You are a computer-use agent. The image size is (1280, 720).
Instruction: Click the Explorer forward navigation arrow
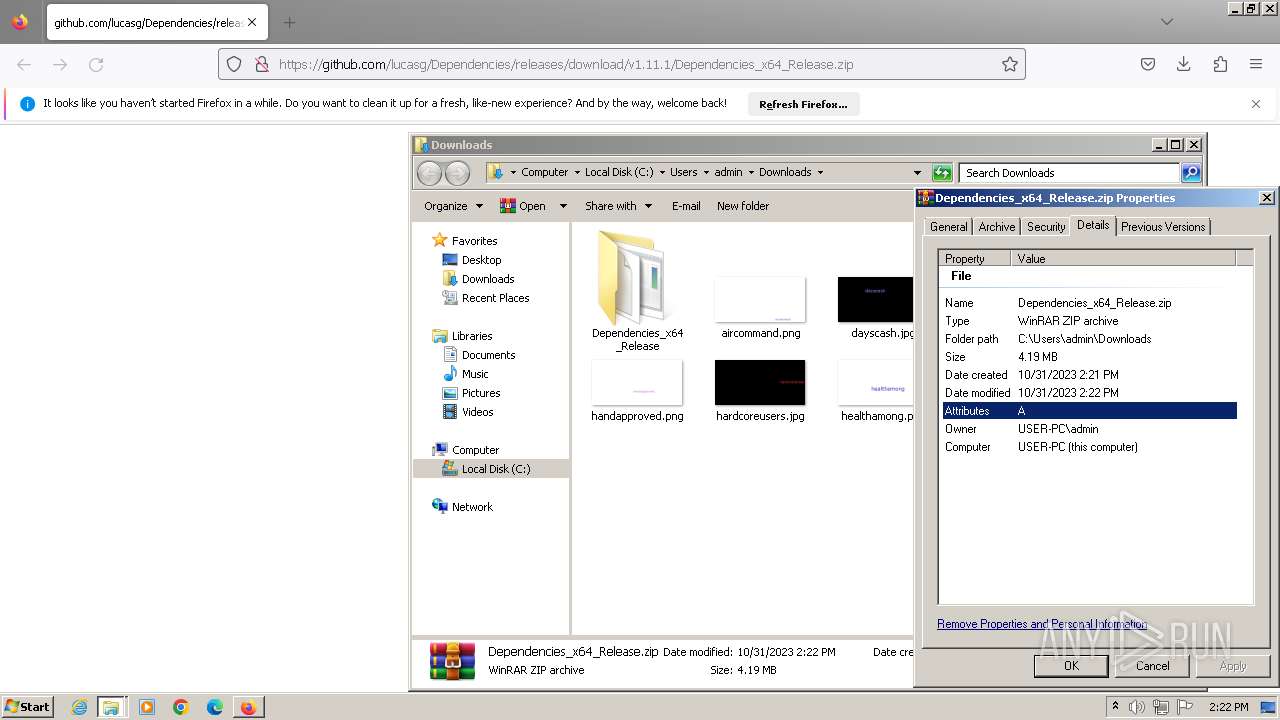[x=457, y=173]
